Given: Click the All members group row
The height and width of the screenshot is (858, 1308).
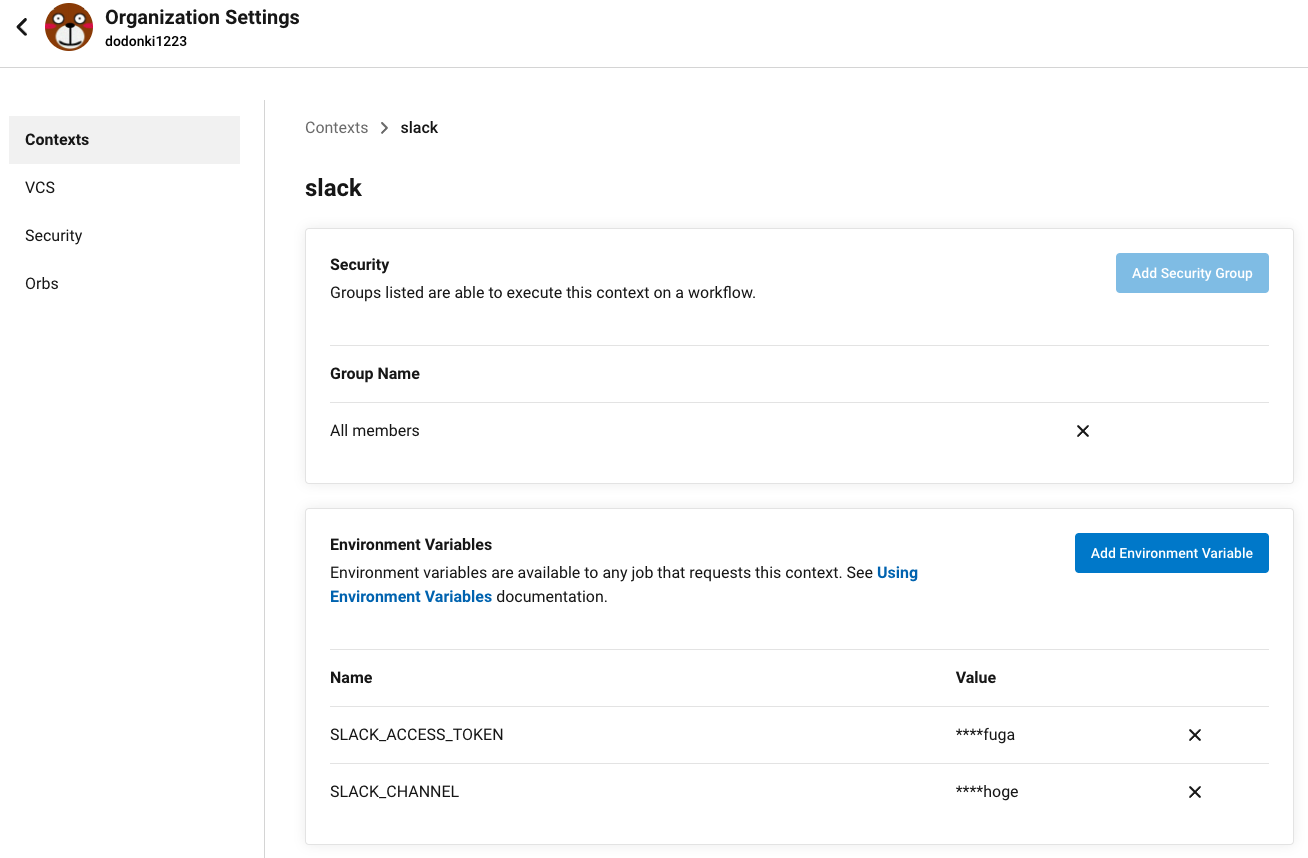Looking at the screenshot, I should coord(799,431).
